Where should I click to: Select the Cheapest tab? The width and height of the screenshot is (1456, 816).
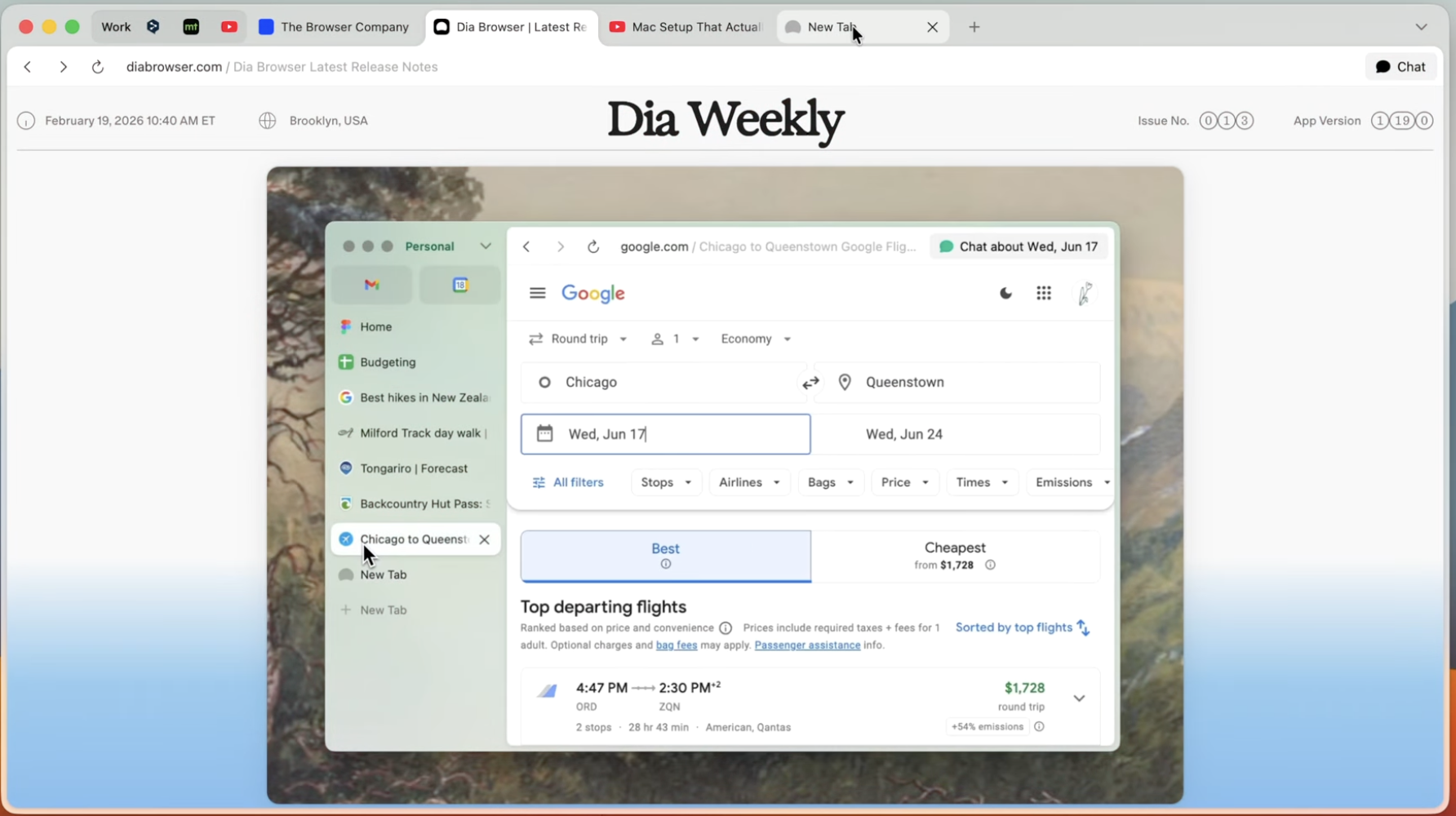pos(955,556)
